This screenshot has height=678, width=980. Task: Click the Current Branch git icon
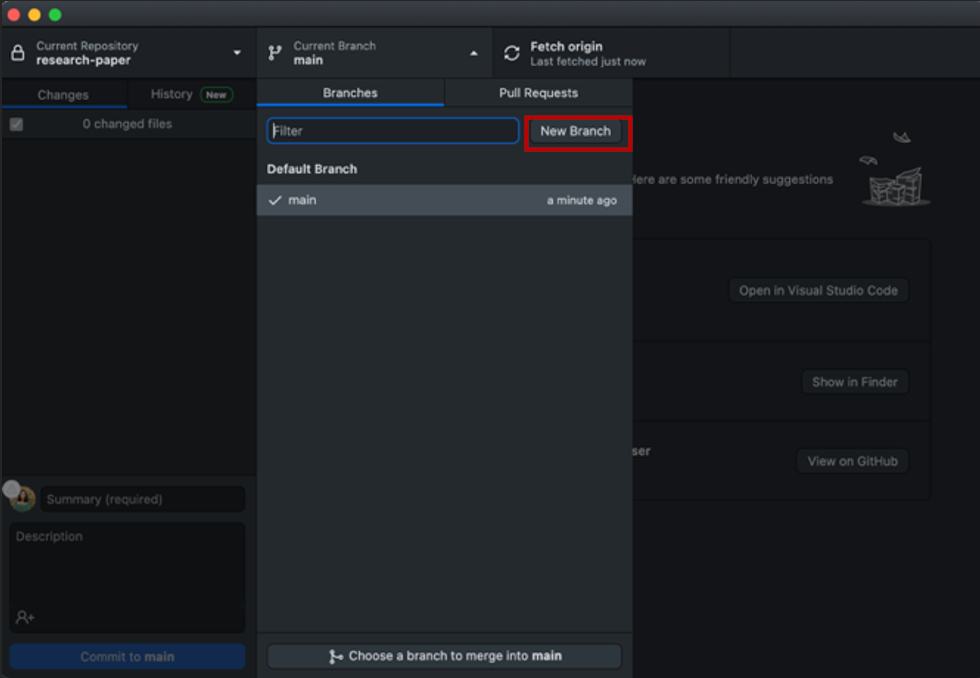[x=275, y=53]
